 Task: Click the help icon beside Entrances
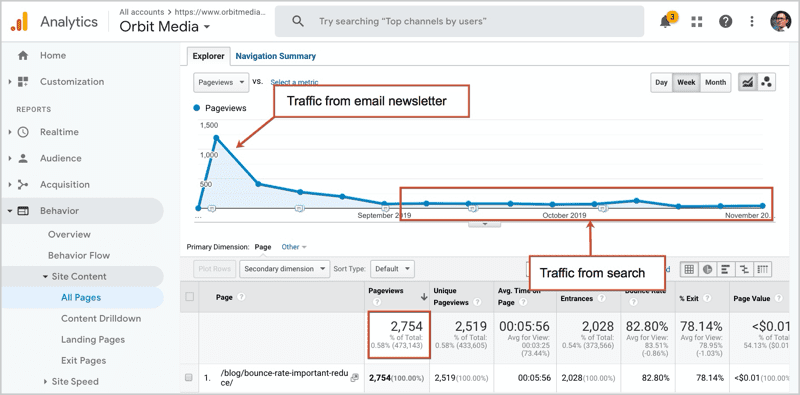click(x=602, y=299)
